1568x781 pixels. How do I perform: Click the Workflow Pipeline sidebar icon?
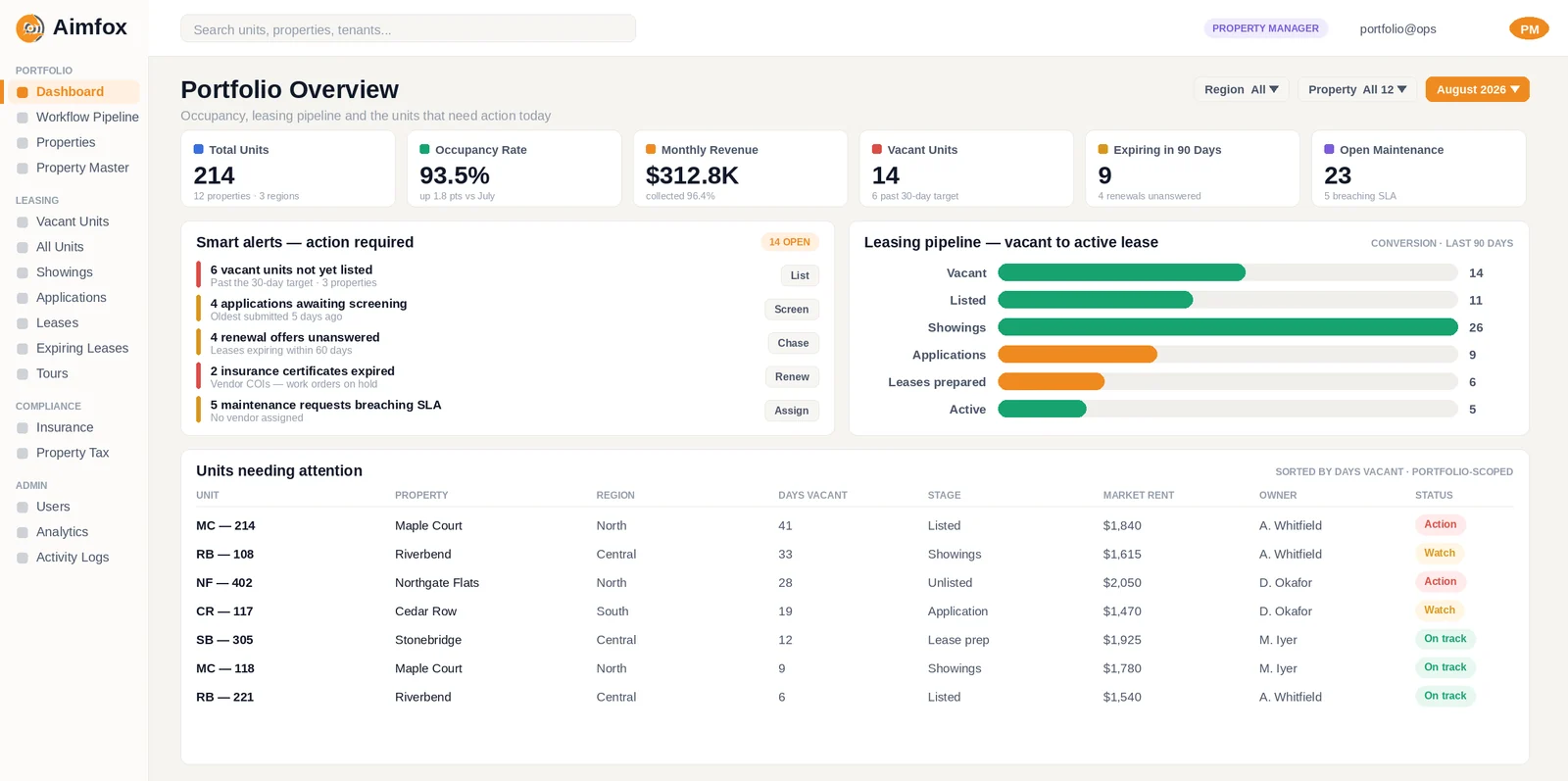pyautogui.click(x=23, y=118)
